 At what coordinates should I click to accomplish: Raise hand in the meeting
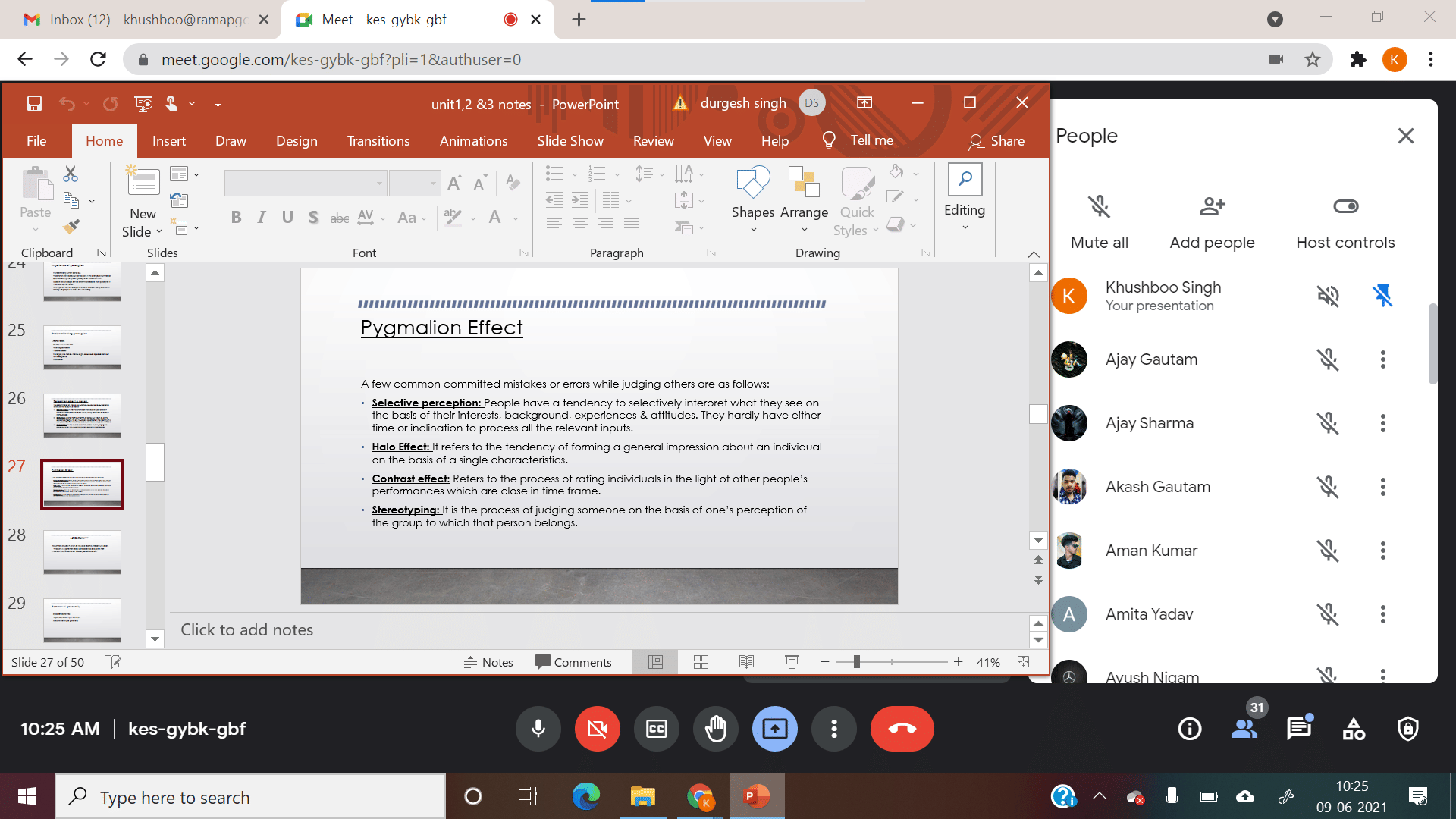tap(715, 730)
